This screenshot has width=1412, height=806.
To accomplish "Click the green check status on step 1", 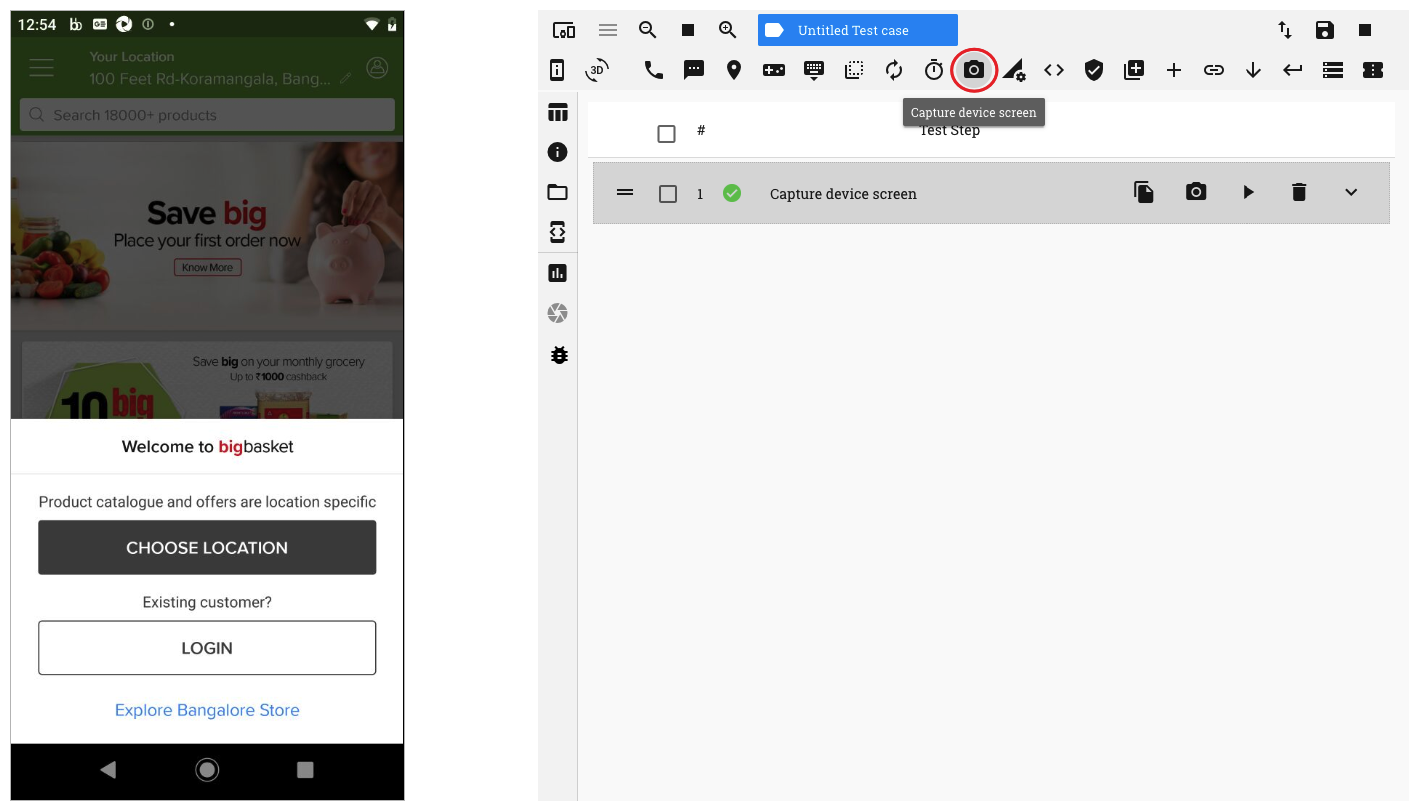I will pyautogui.click(x=732, y=193).
